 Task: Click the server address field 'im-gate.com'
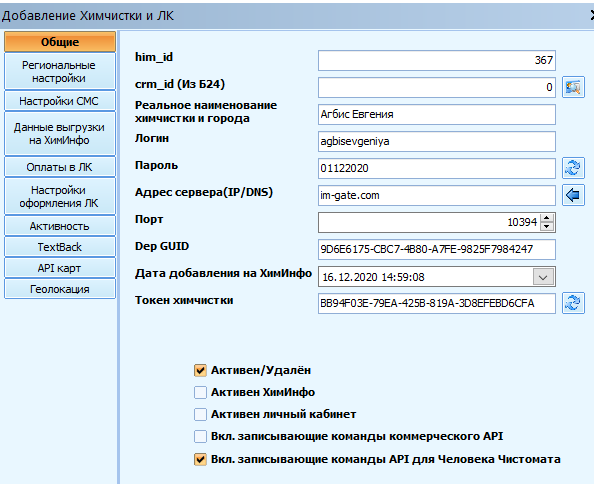click(437, 195)
